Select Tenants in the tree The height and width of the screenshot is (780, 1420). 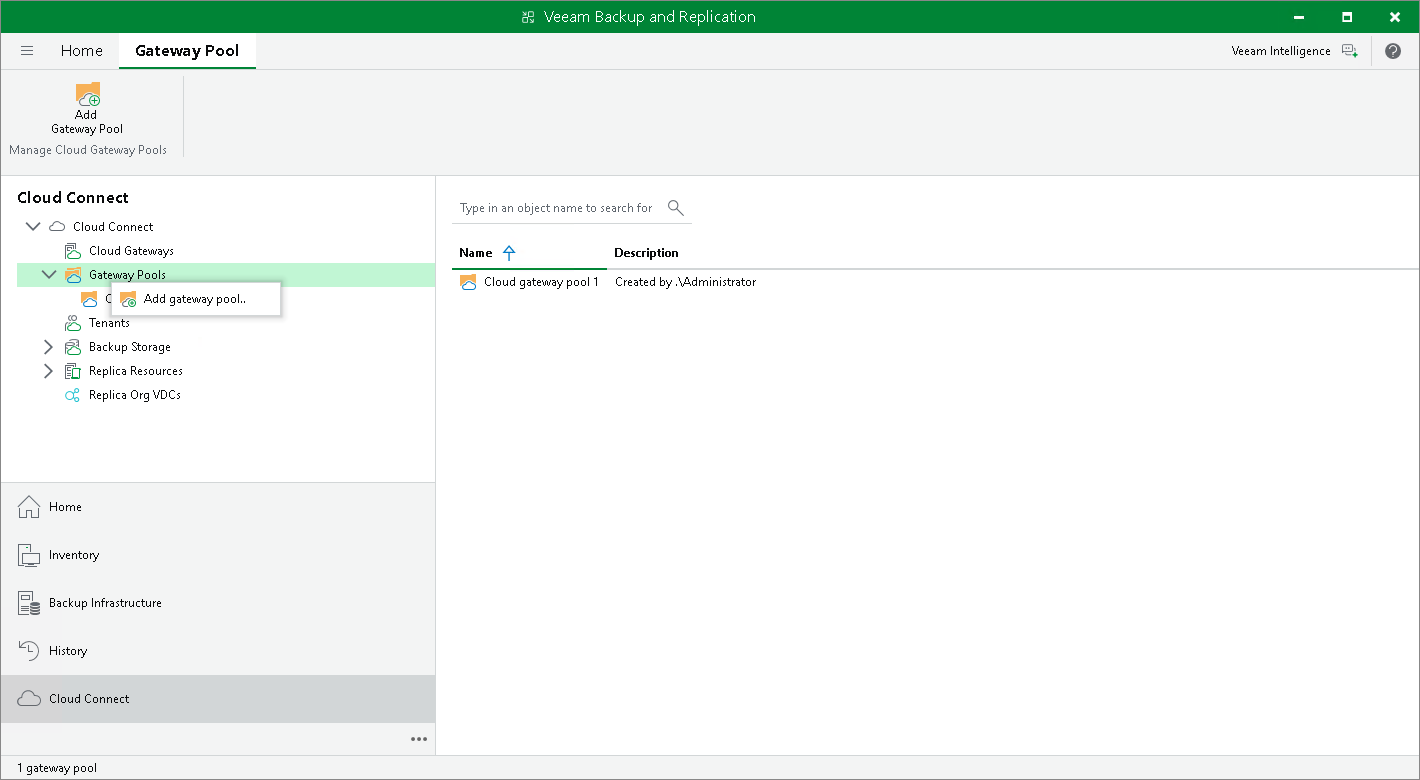click(109, 323)
